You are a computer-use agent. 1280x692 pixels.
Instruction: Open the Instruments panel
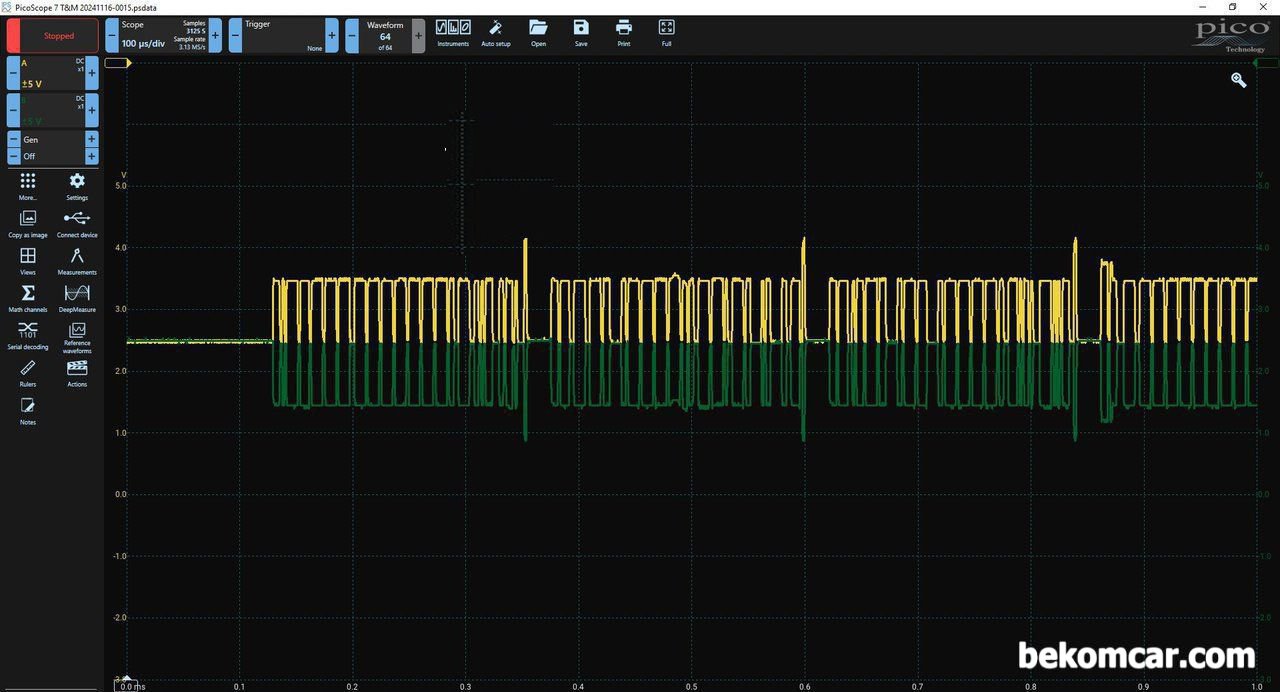(x=453, y=33)
